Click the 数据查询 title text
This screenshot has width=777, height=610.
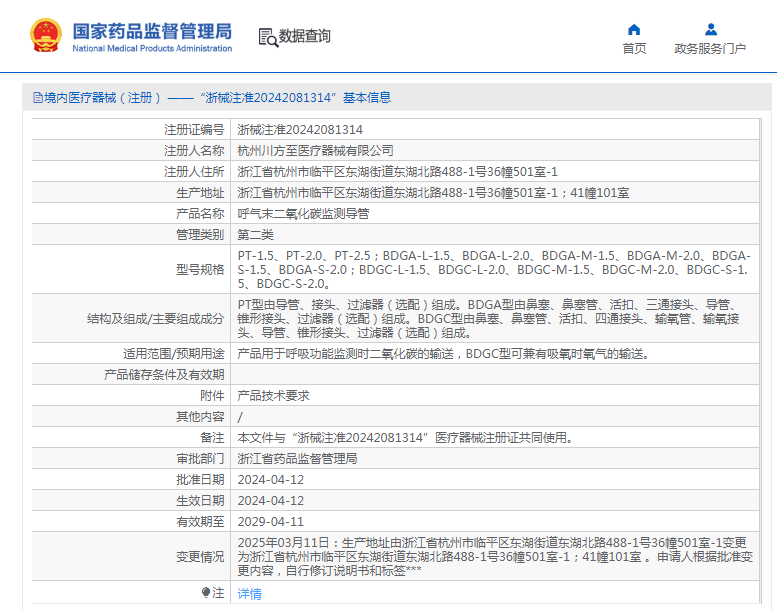(304, 36)
